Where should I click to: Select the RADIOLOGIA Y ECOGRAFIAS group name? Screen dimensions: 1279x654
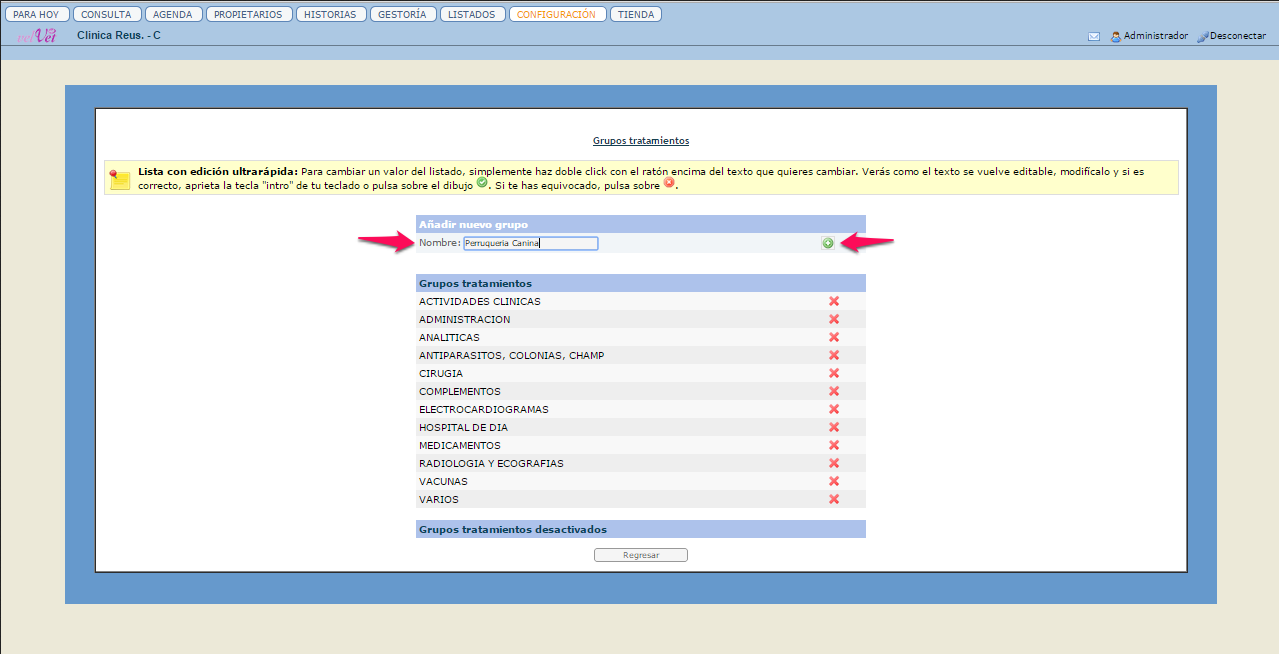pyautogui.click(x=491, y=463)
